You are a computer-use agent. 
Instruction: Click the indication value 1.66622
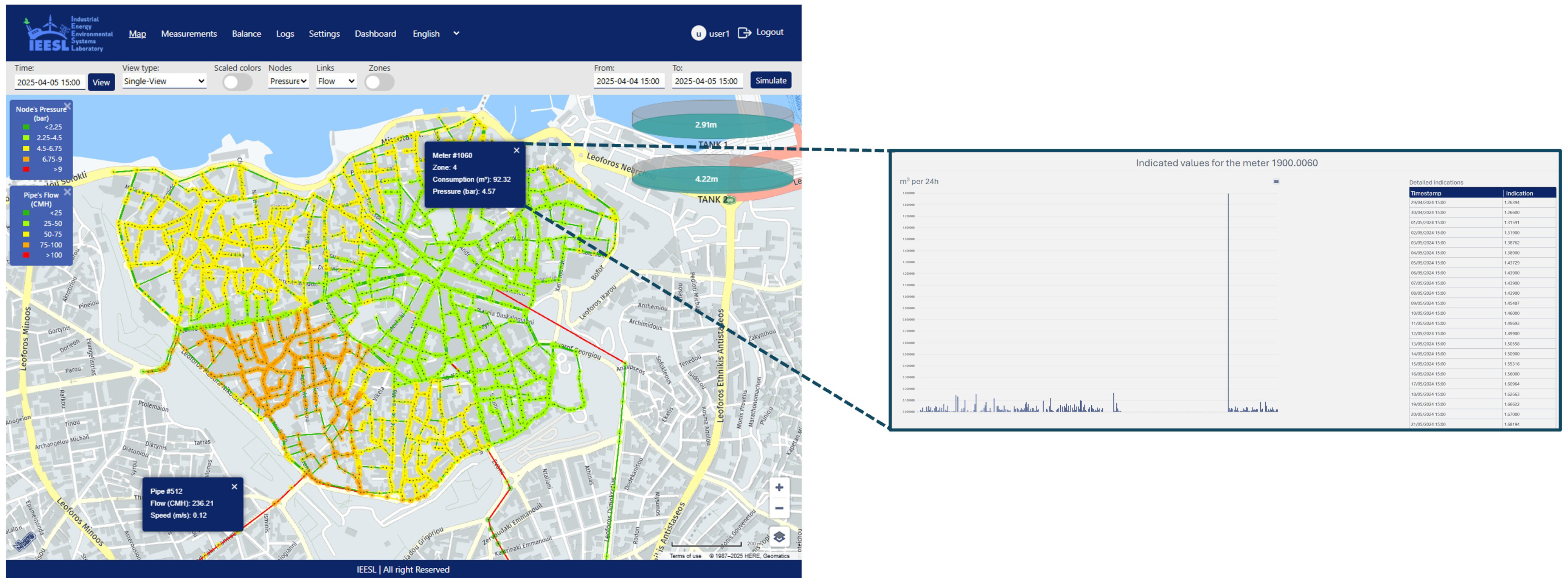point(1512,404)
